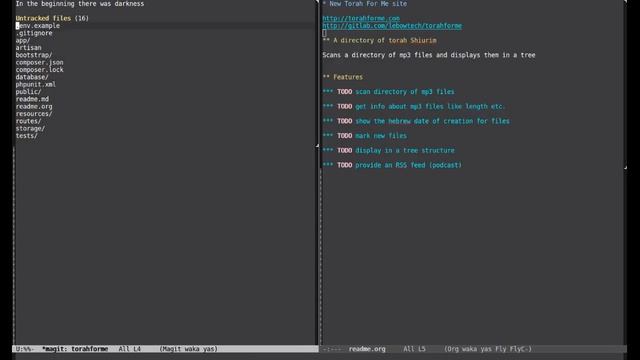Click '(Org waka yas Fly FlyC-)' mode indicator
Screen dimensions: 640x360
click(x=488, y=349)
